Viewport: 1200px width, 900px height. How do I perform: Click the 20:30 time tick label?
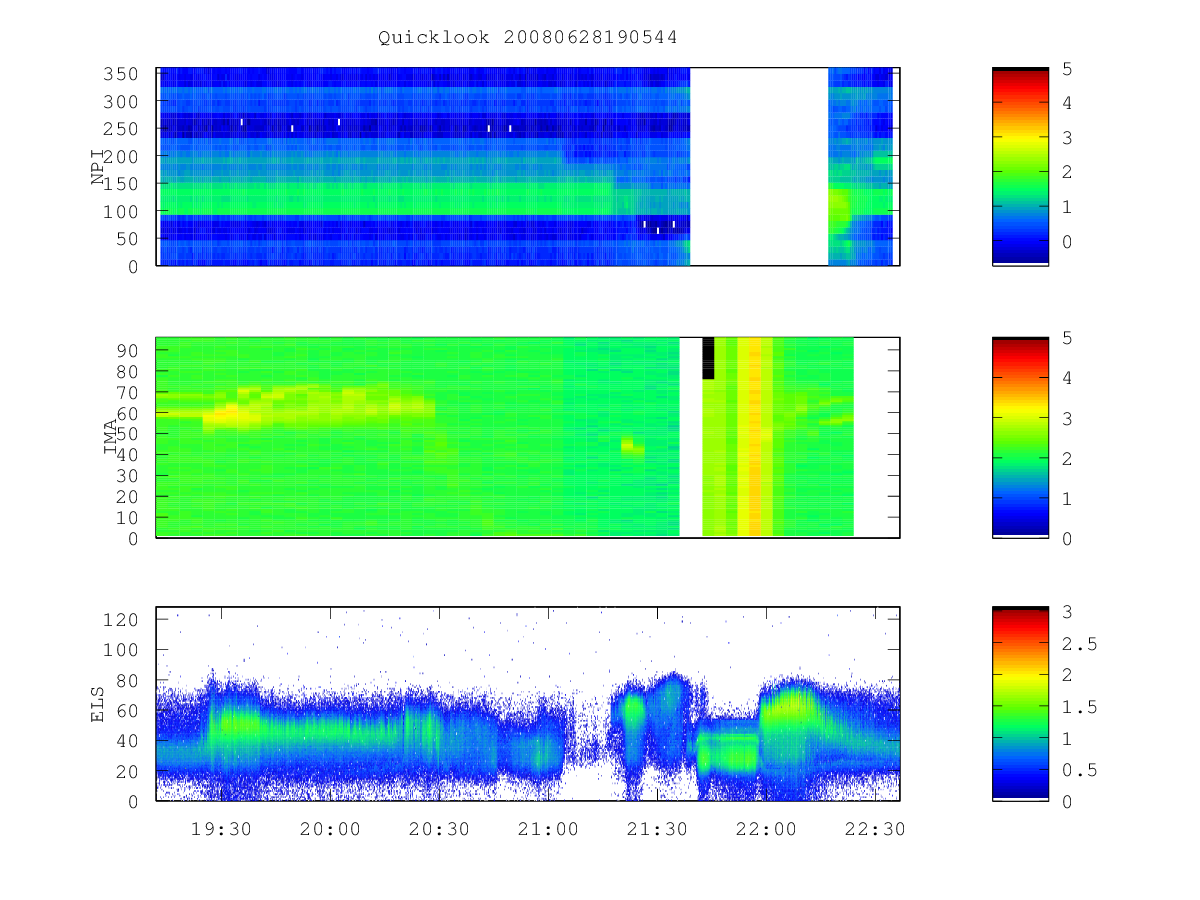(x=439, y=829)
